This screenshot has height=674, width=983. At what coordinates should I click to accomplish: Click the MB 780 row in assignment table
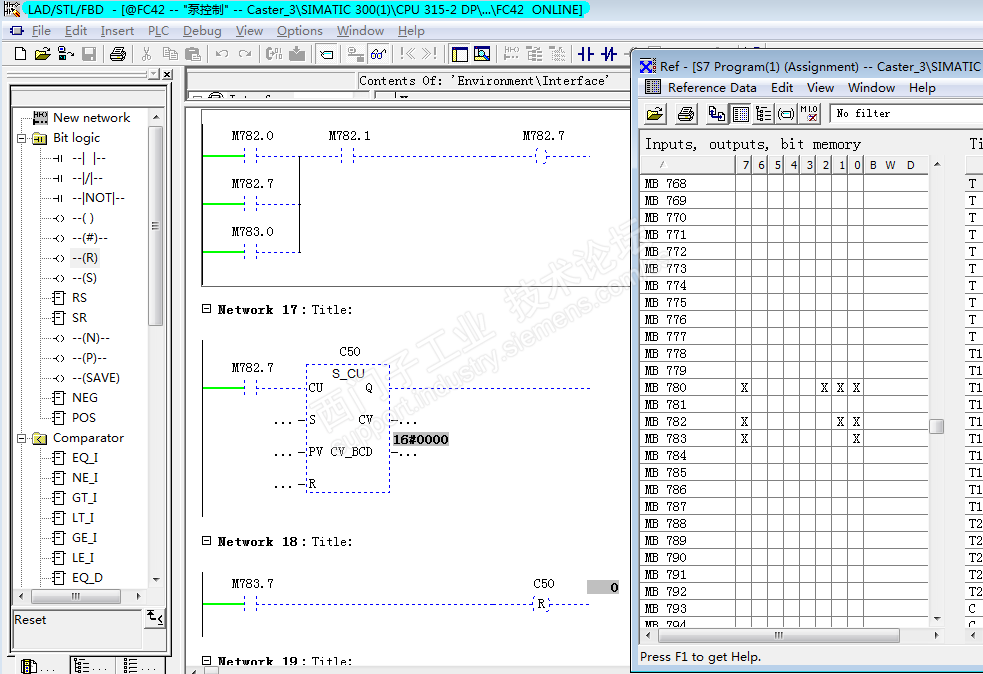784,387
